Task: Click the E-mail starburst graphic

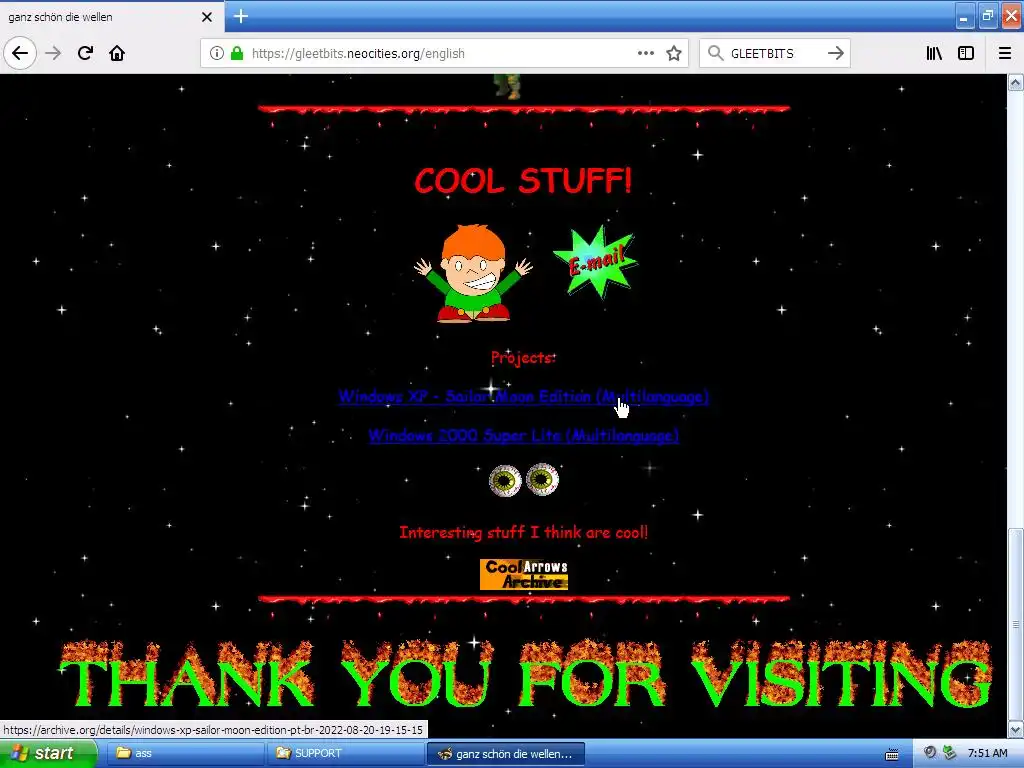Action: point(596,261)
